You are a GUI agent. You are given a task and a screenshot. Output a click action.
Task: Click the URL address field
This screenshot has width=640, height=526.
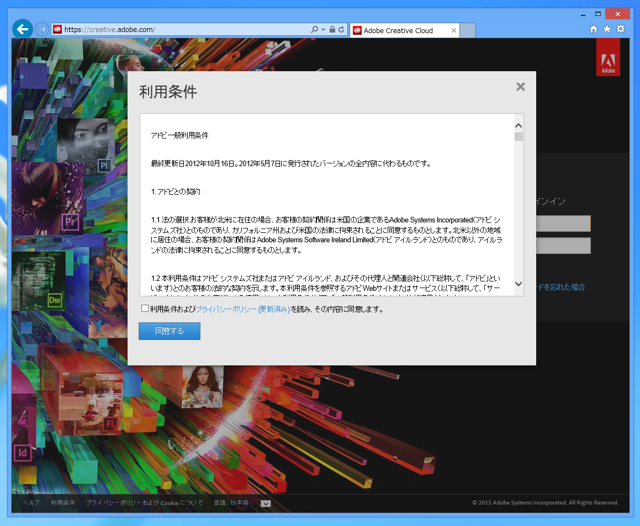pyautogui.click(x=186, y=29)
